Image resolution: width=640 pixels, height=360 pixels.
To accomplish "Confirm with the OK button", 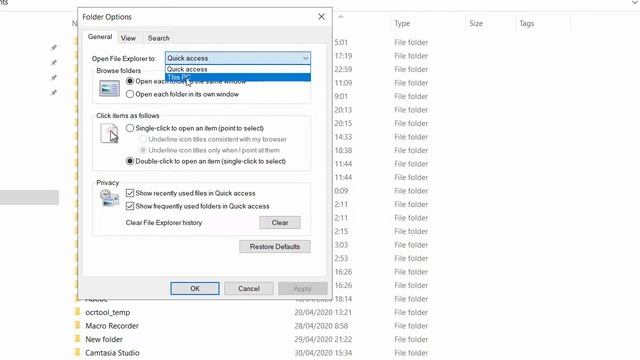I will (195, 289).
